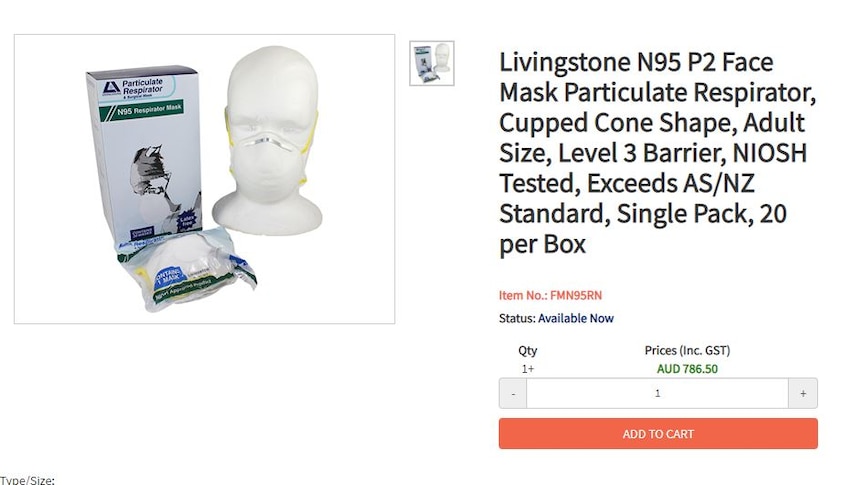
Task: Click the quantity input field
Action: click(x=657, y=393)
